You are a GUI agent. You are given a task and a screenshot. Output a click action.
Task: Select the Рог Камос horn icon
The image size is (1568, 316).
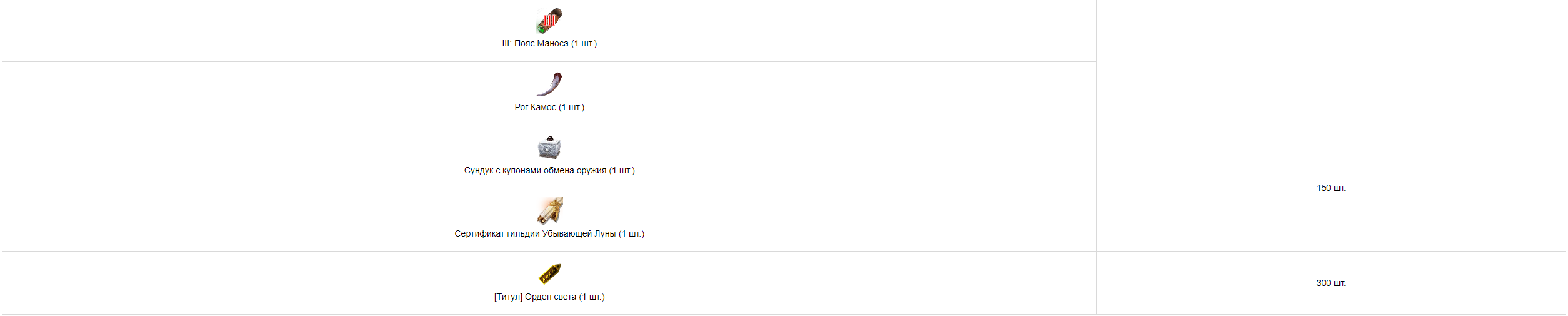click(549, 84)
